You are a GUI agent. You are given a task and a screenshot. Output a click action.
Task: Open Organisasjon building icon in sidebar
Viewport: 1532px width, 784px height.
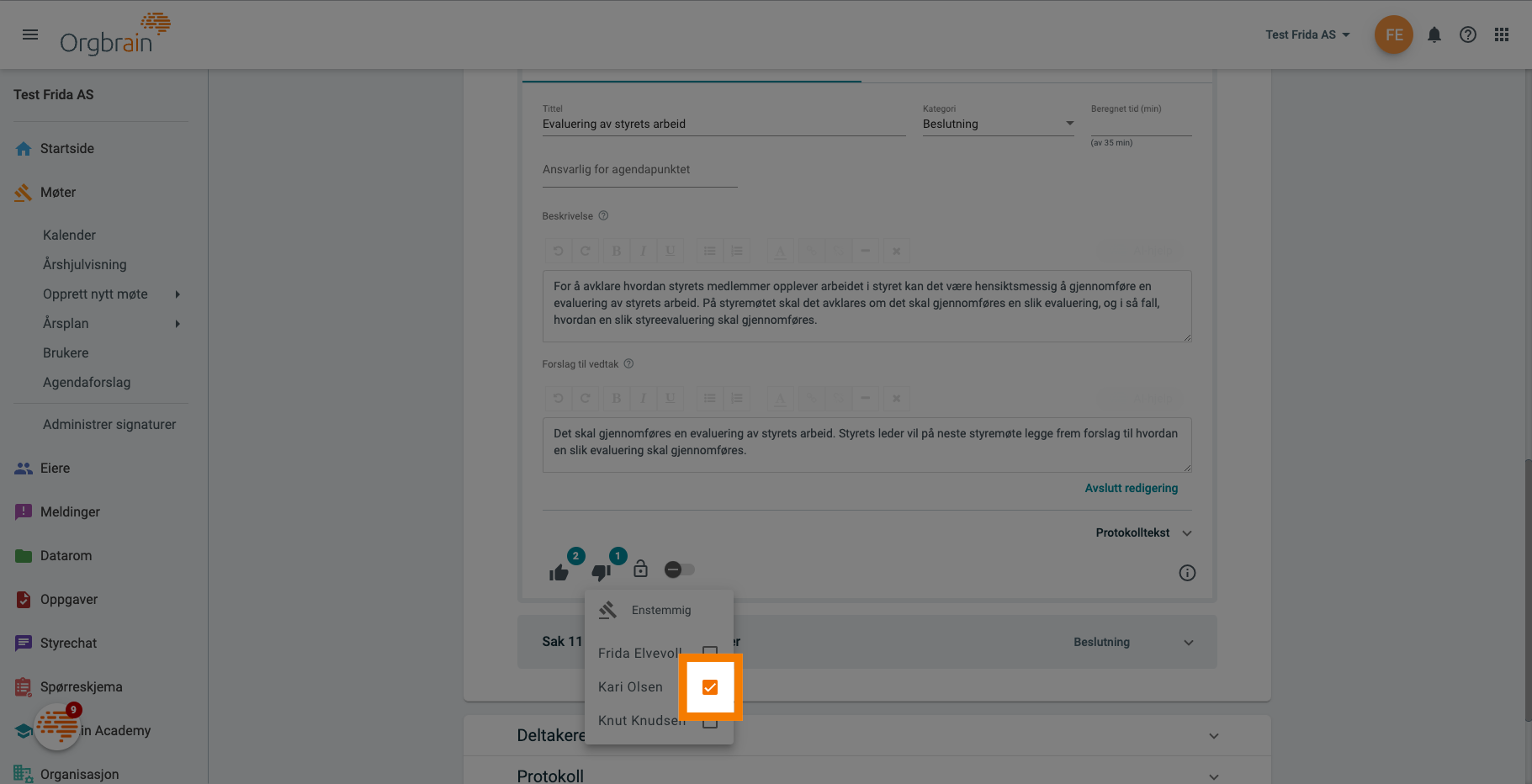[x=24, y=774]
